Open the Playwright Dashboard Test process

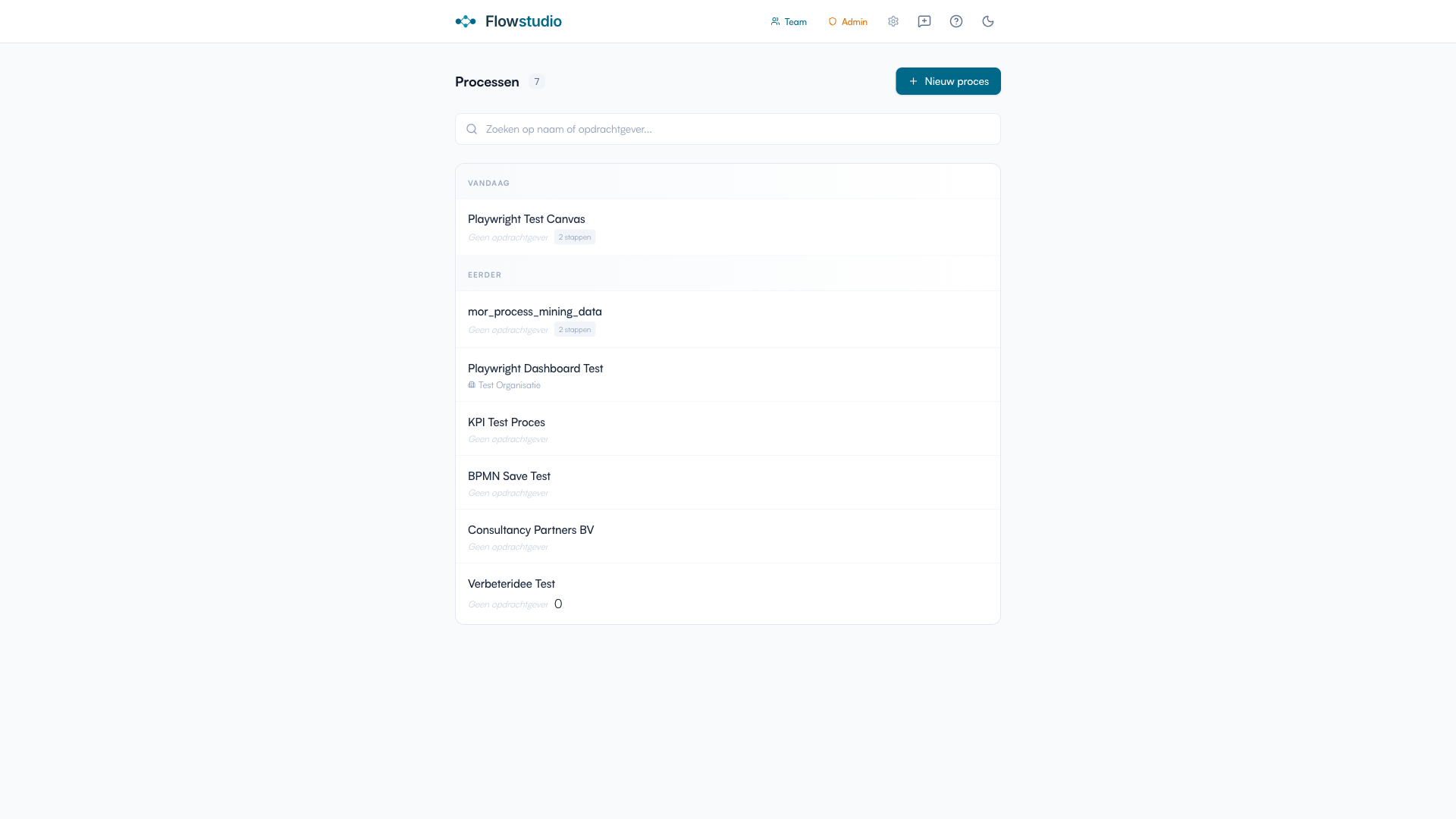[x=535, y=369]
